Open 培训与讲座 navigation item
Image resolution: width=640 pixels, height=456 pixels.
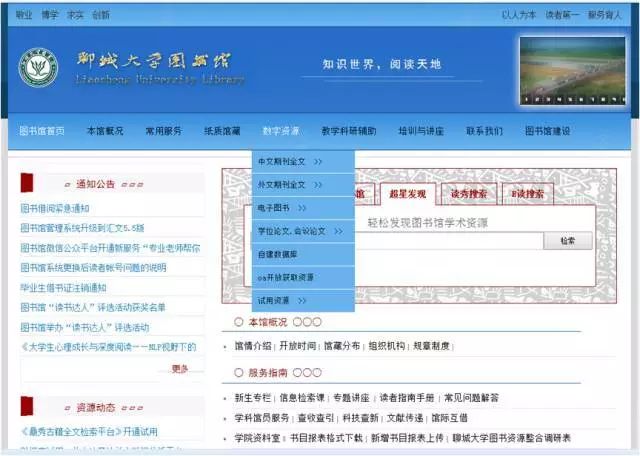[421, 131]
